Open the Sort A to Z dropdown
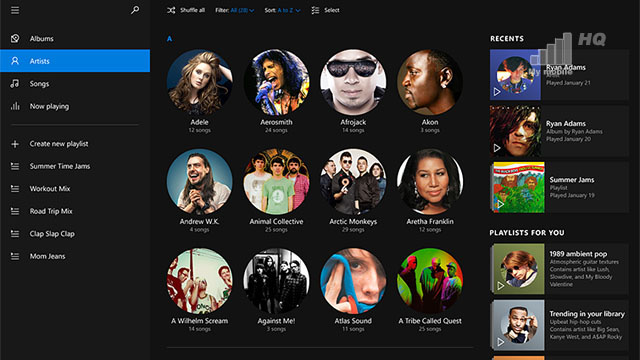The height and width of the screenshot is (360, 640). [282, 10]
